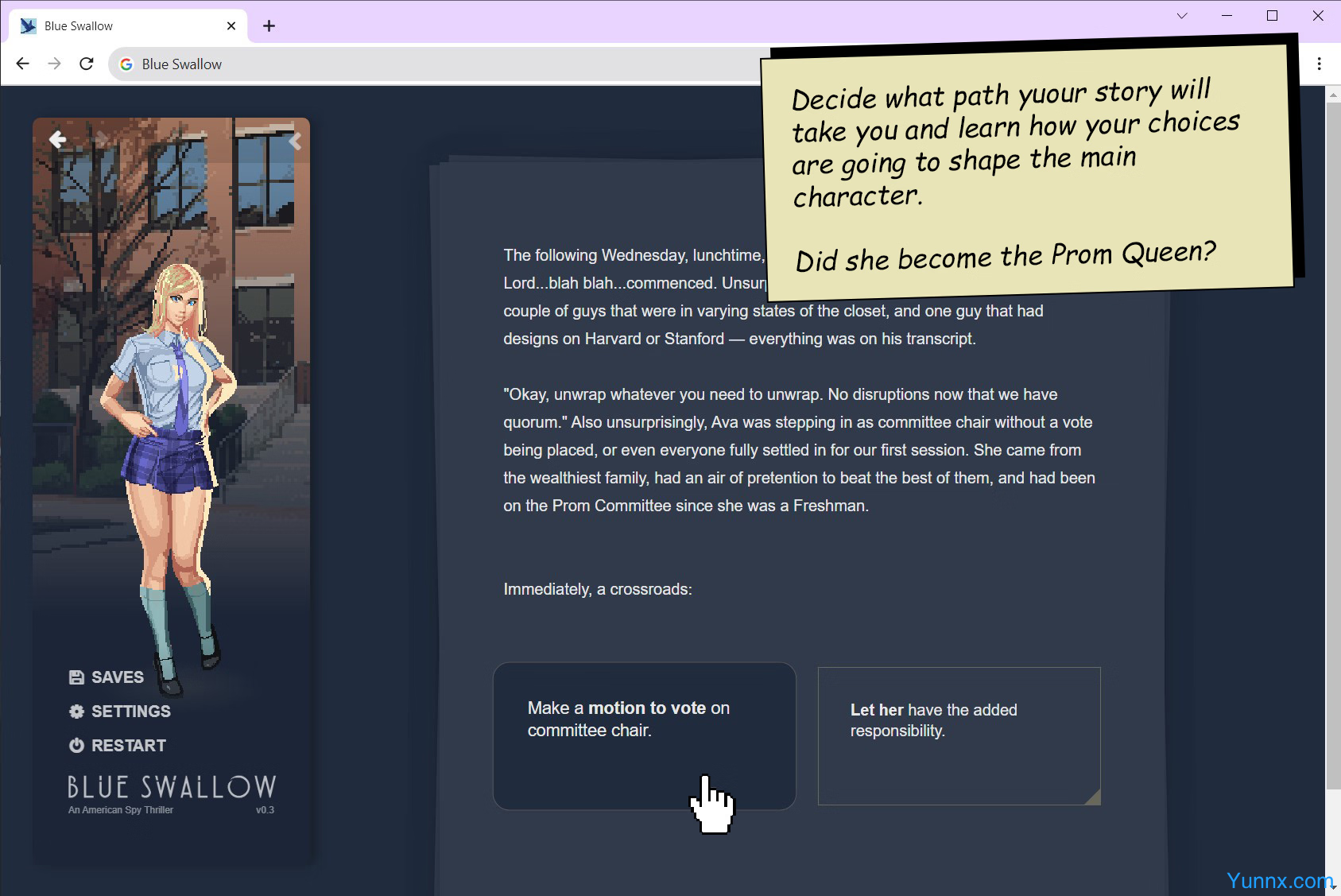Click the browser forward arrow
The width and height of the screenshot is (1341, 896).
54,64
